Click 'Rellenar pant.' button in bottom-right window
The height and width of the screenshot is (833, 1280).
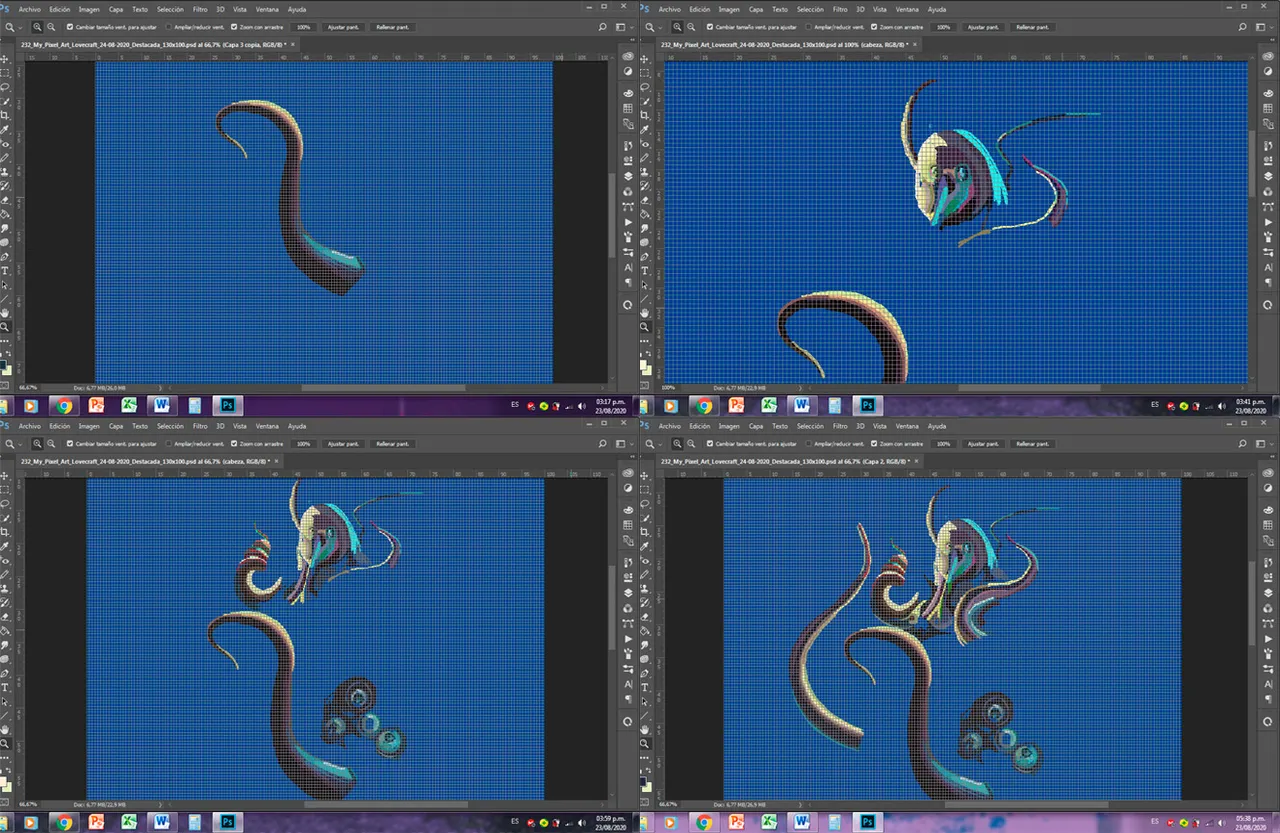click(1032, 443)
